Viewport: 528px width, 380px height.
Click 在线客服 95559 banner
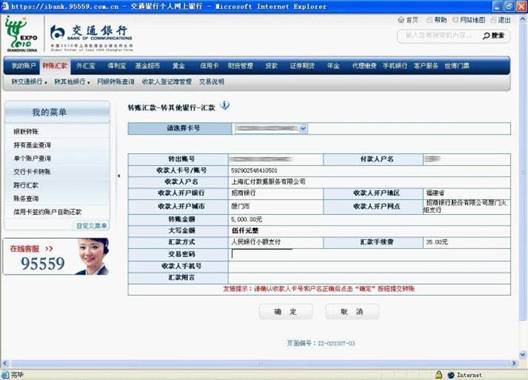click(56, 256)
